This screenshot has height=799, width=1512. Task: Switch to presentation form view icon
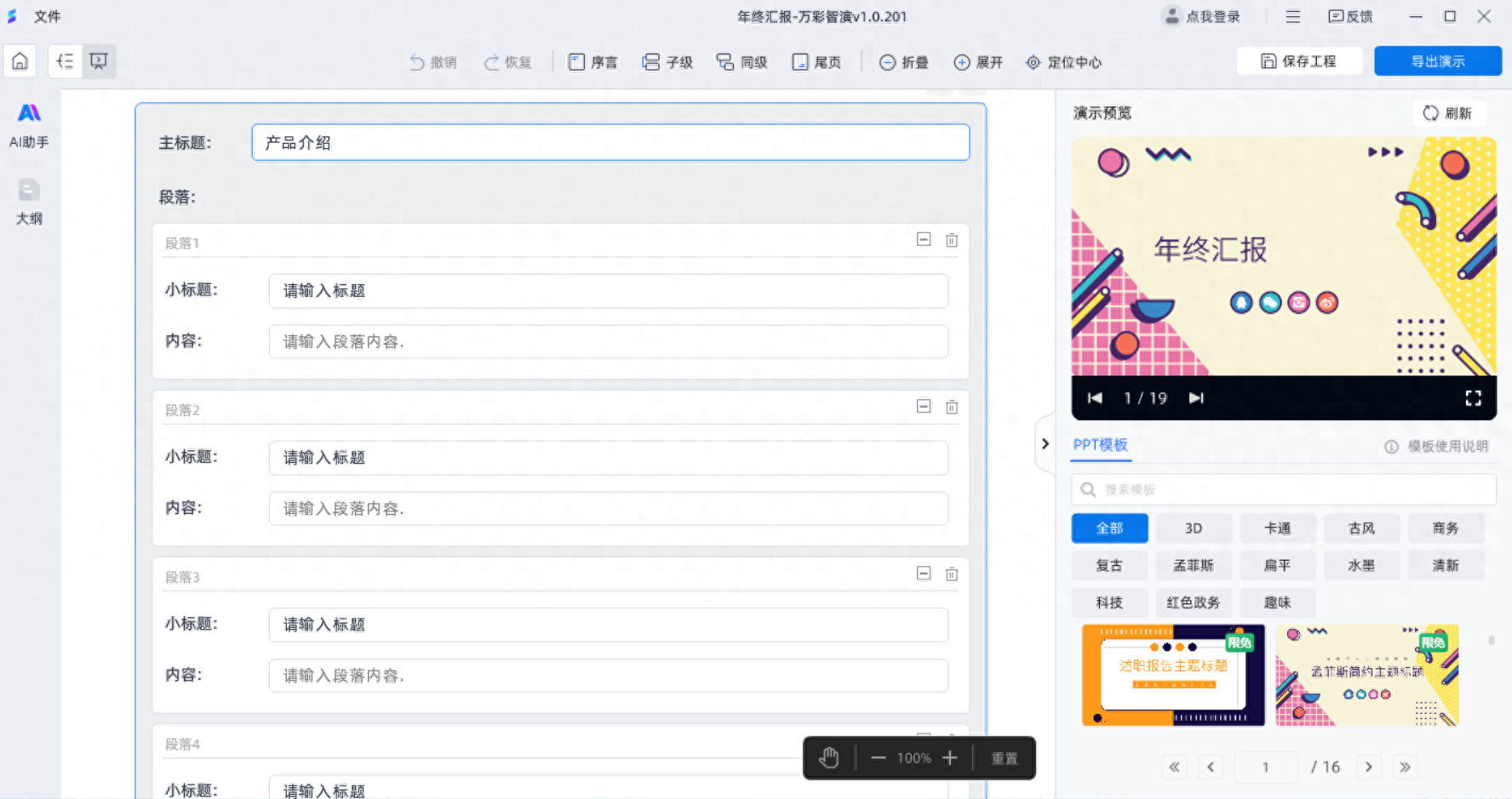click(x=99, y=61)
